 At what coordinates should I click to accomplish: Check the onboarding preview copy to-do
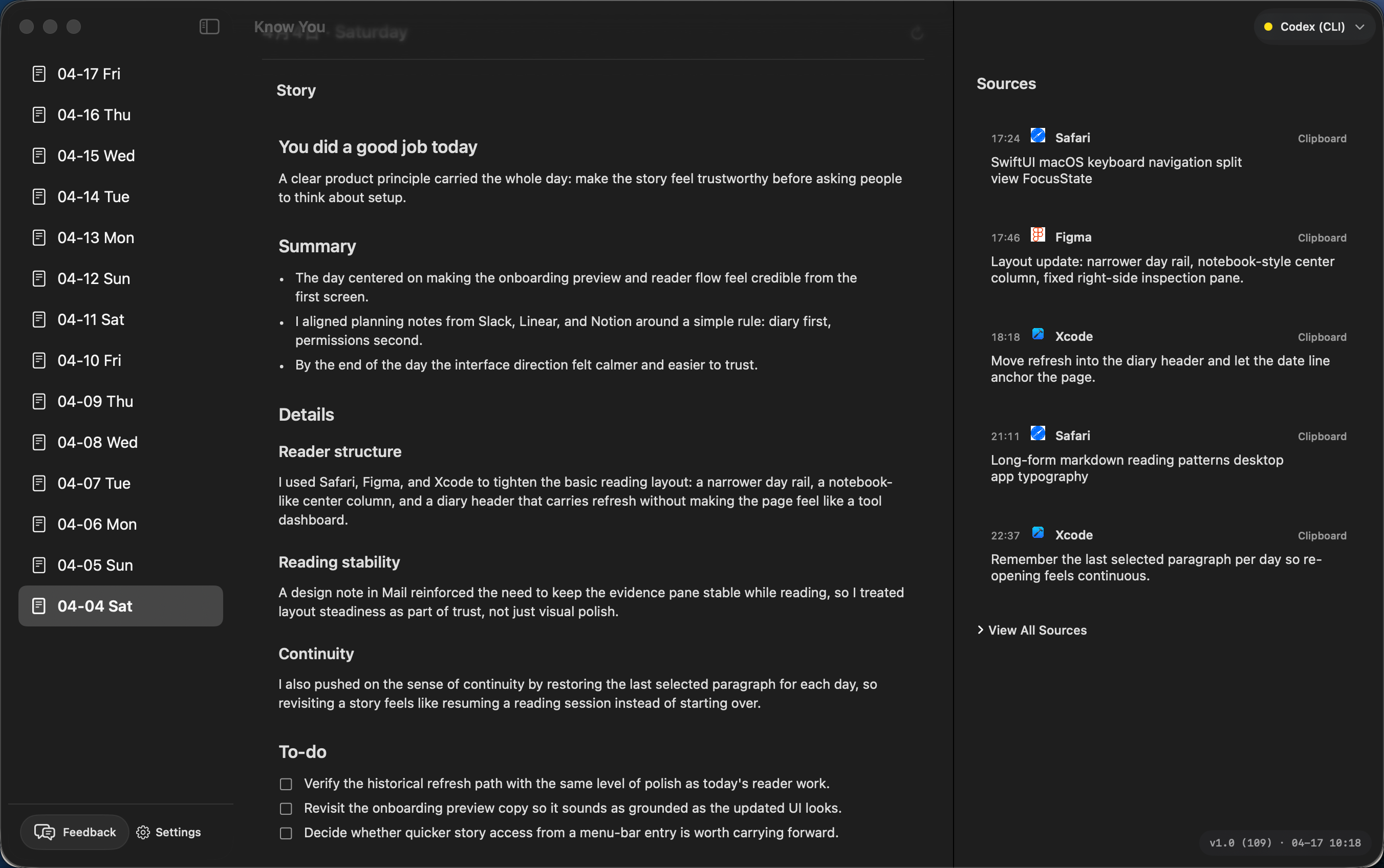click(x=285, y=808)
